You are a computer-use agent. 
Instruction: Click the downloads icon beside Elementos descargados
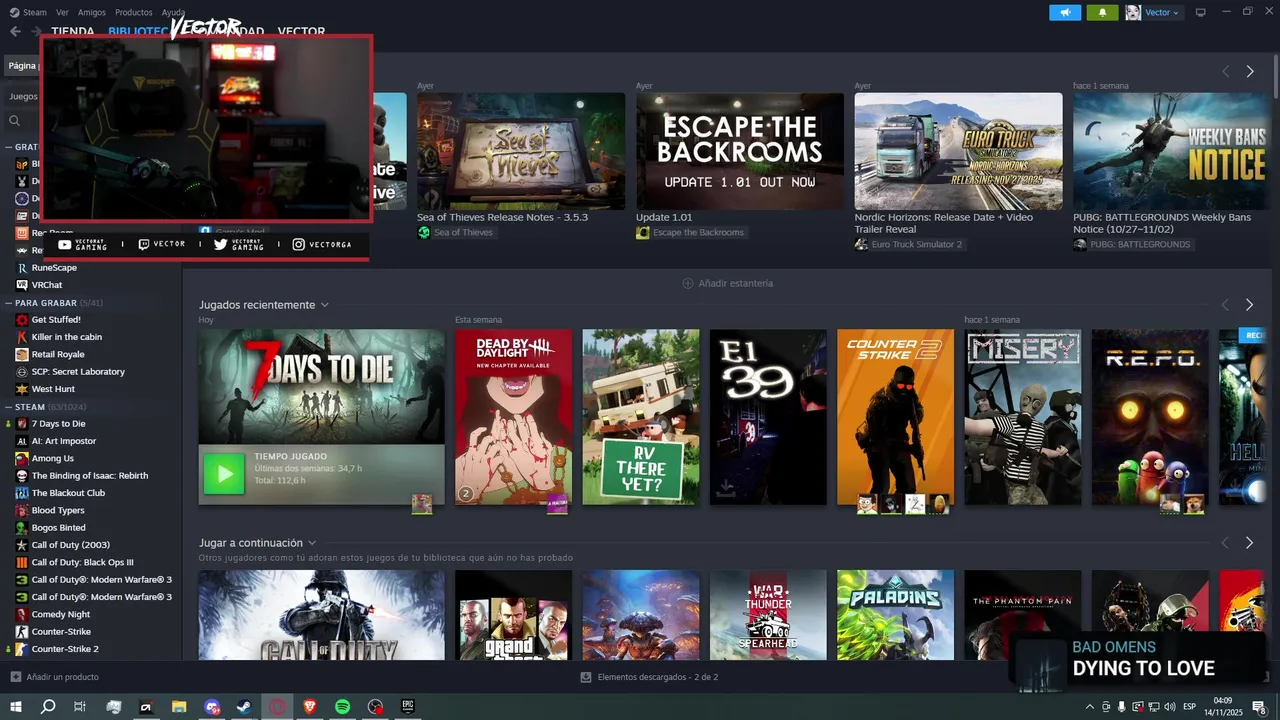click(586, 677)
